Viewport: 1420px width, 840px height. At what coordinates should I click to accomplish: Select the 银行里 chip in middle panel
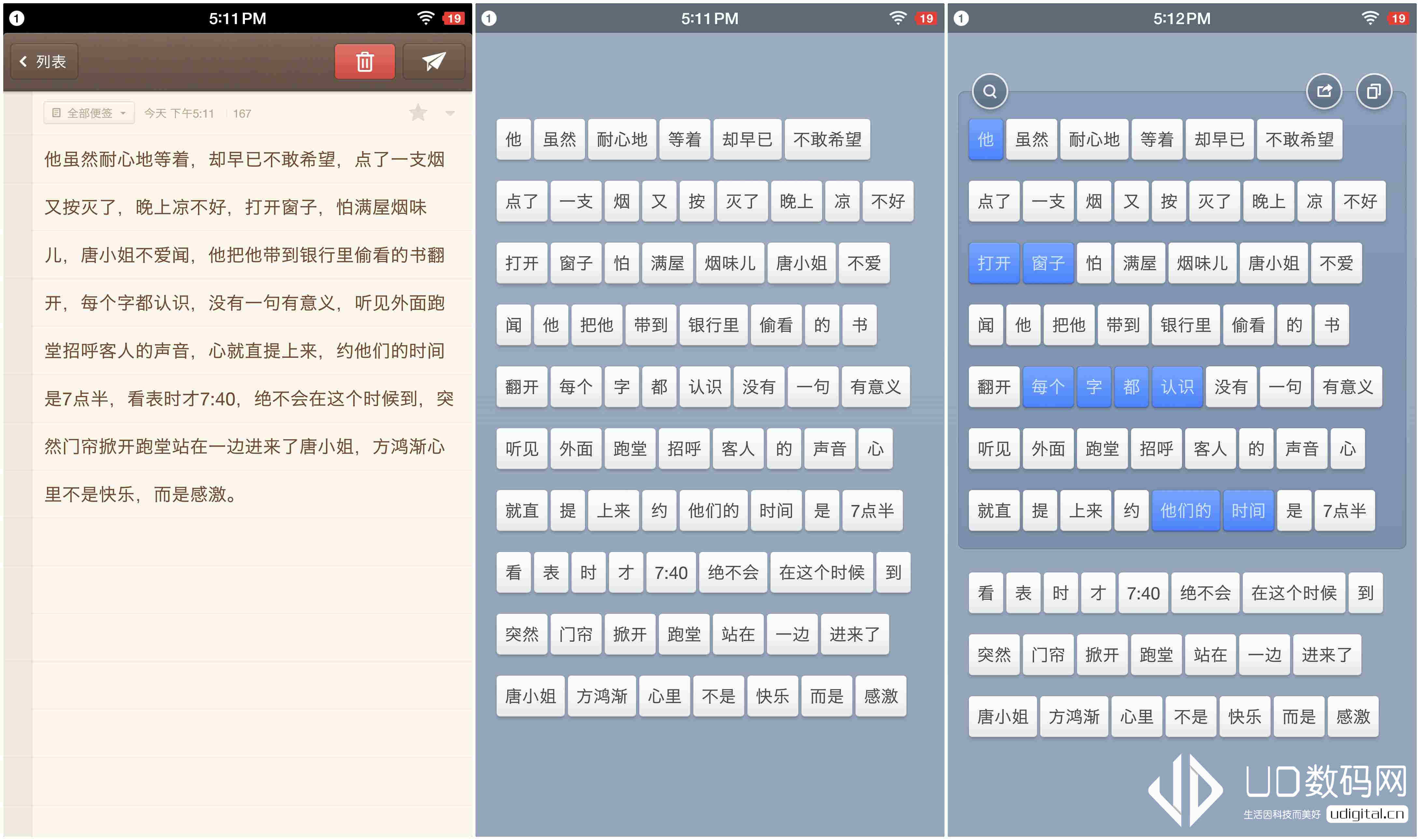(713, 325)
